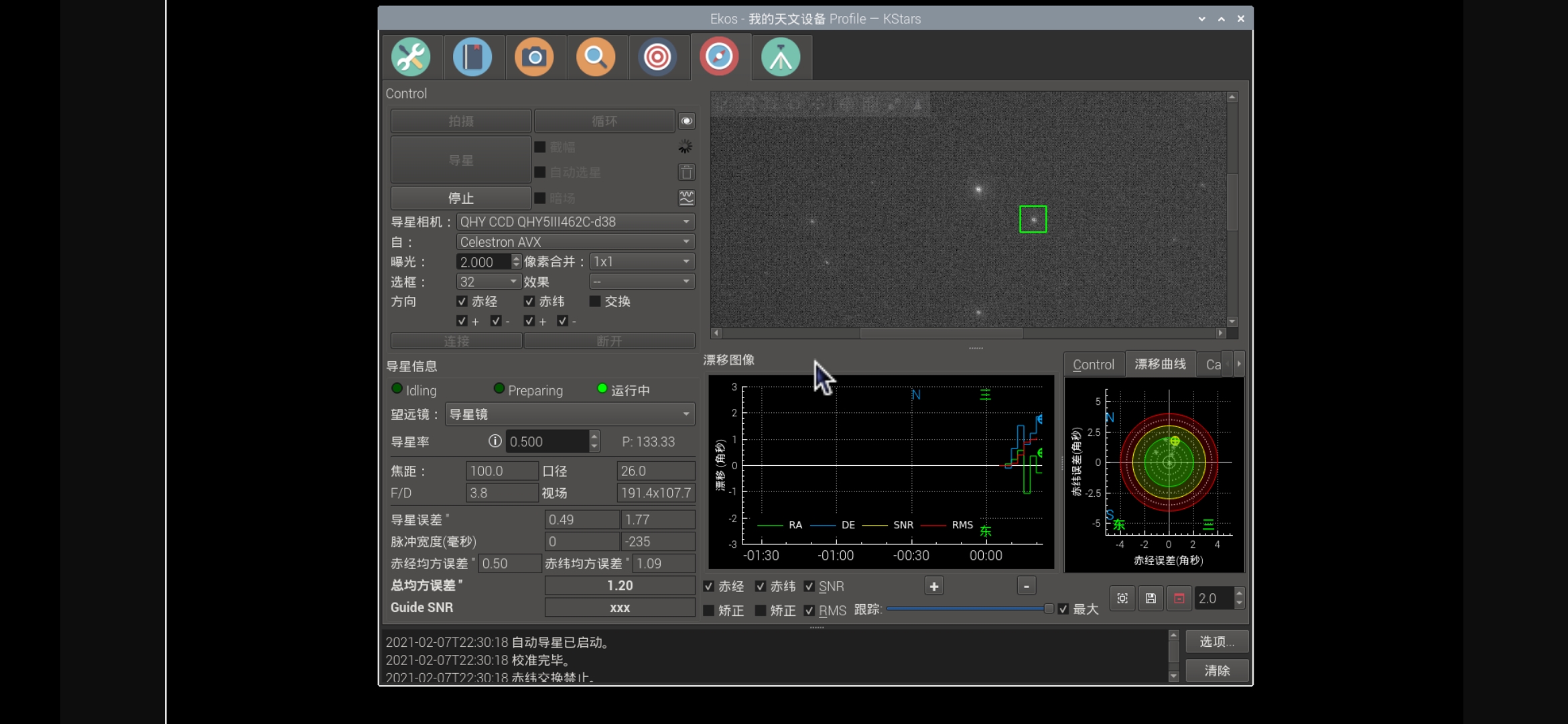Viewport: 1568px width, 724px height.
Task: Zoom out drift graph with minus button
Action: click(1026, 587)
